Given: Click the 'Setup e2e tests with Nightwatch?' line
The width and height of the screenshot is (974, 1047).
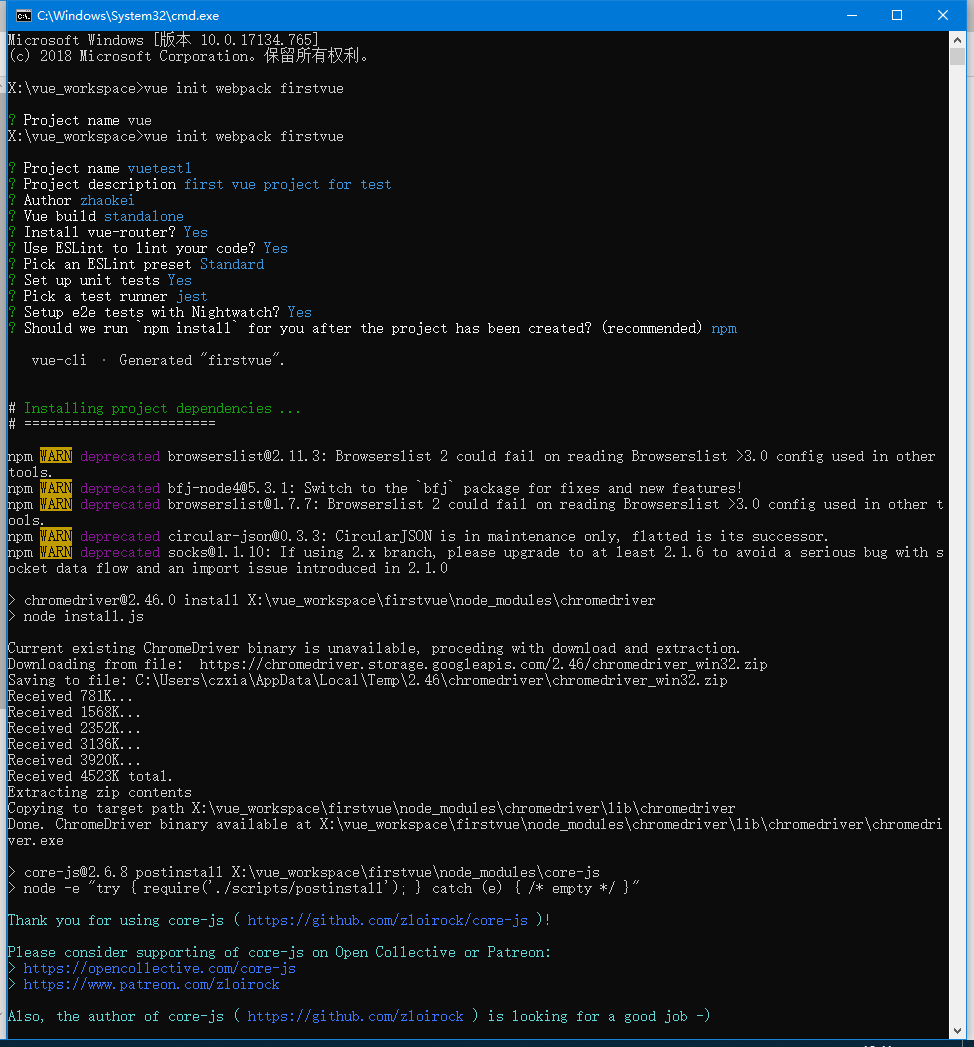Looking at the screenshot, I should pos(160,312).
